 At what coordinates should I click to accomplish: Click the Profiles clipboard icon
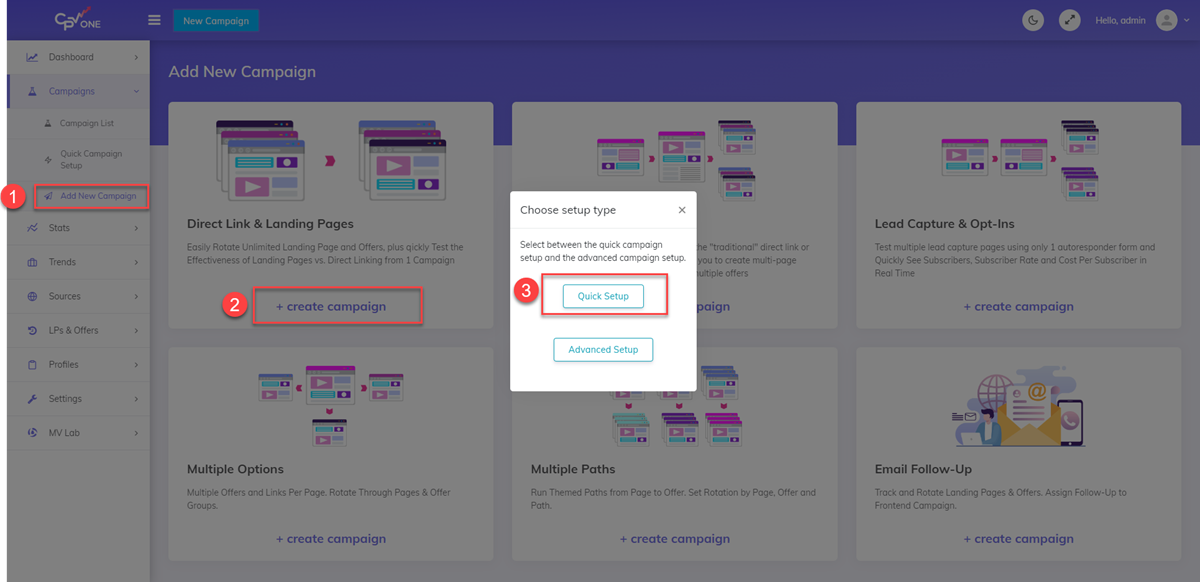tap(32, 364)
